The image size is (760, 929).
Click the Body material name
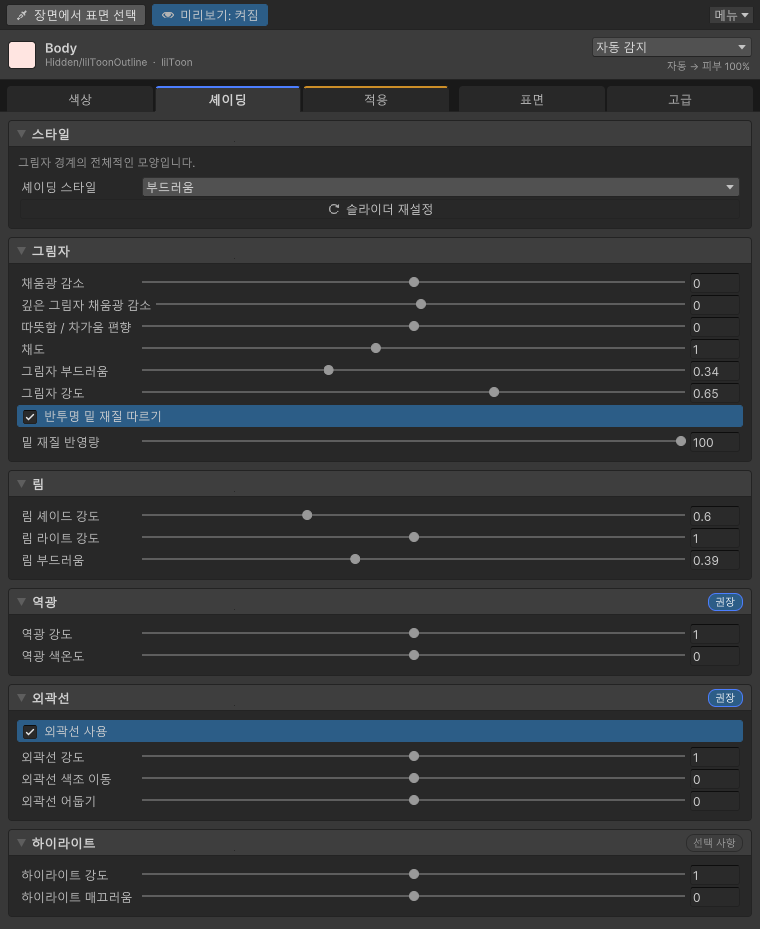[61, 48]
